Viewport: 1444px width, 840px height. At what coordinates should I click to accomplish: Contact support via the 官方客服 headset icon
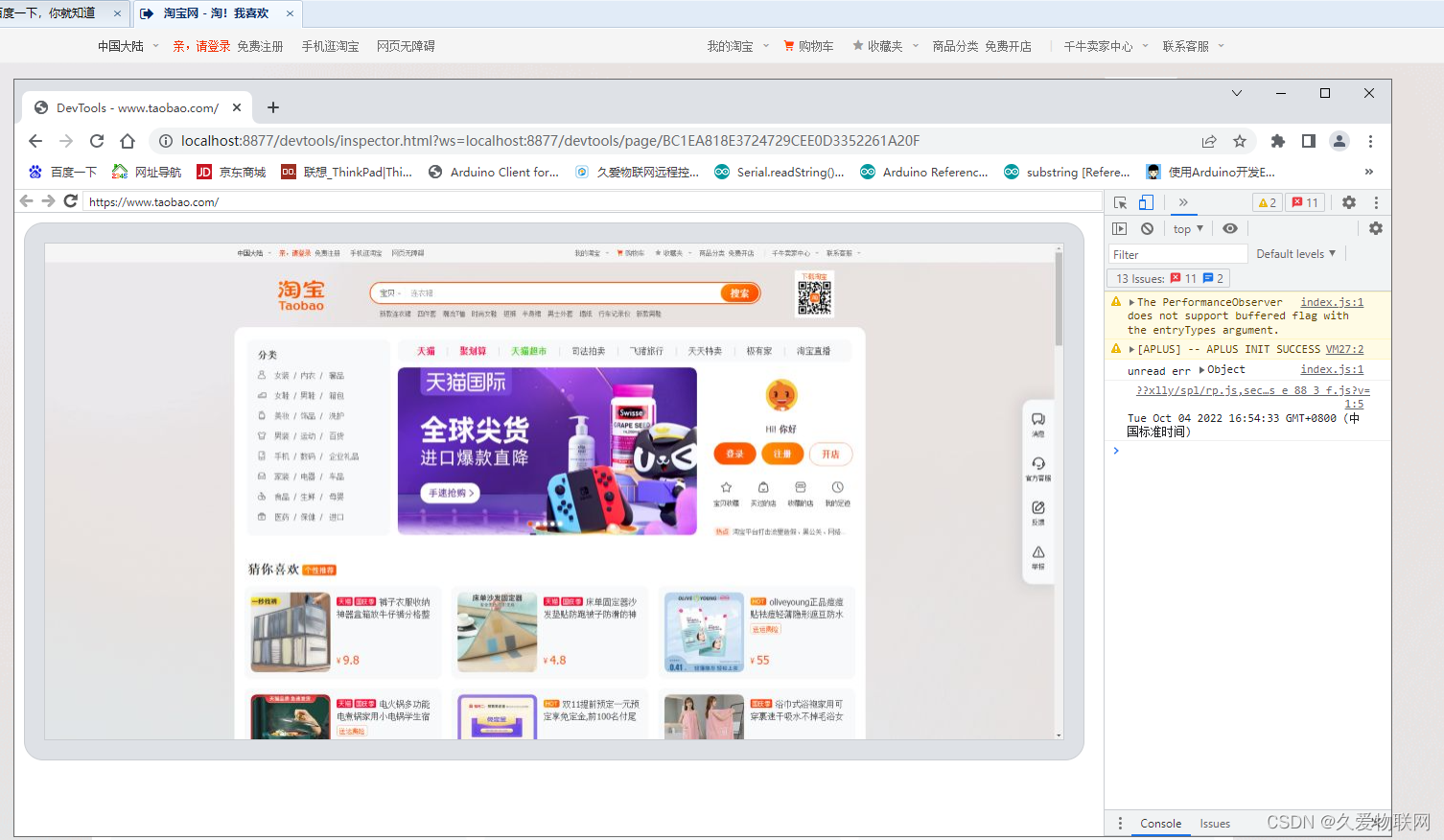1038,463
